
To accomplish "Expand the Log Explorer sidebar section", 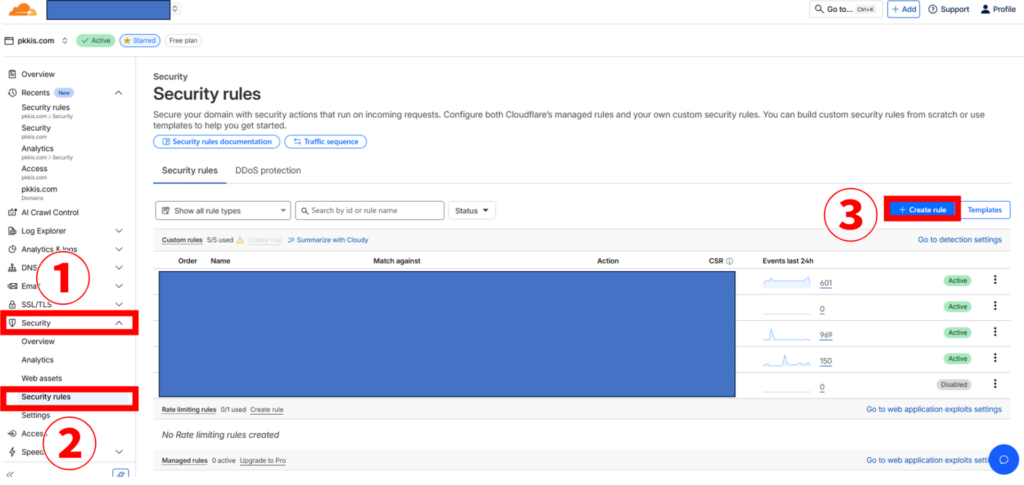I will point(119,231).
